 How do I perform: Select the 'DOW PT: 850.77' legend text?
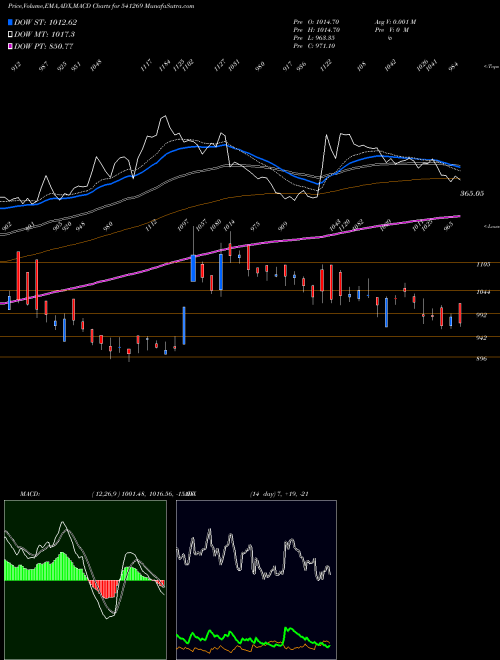[44, 46]
